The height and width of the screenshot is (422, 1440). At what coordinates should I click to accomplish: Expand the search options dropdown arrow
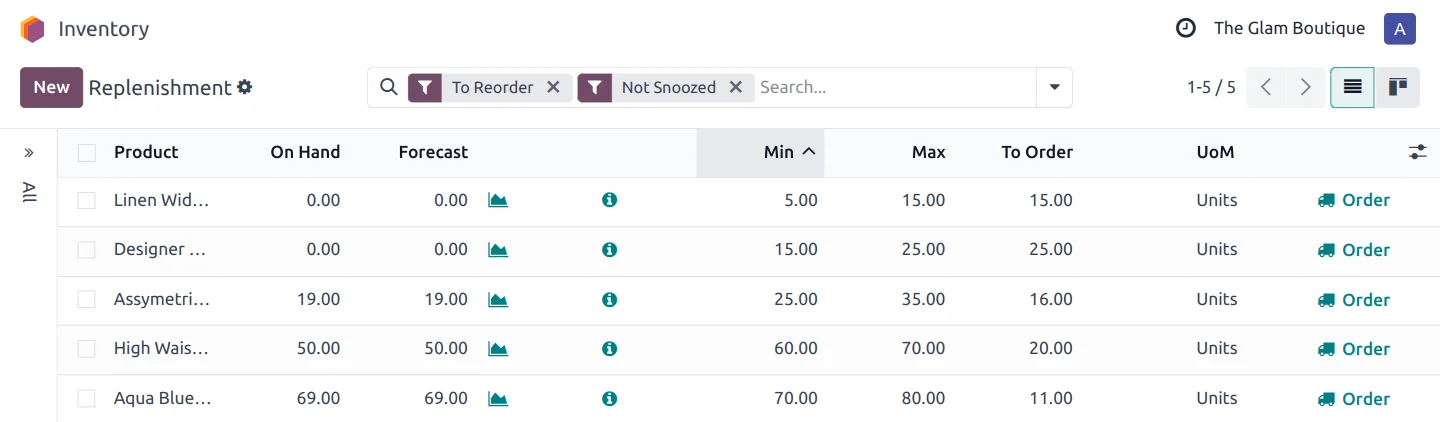click(1054, 87)
